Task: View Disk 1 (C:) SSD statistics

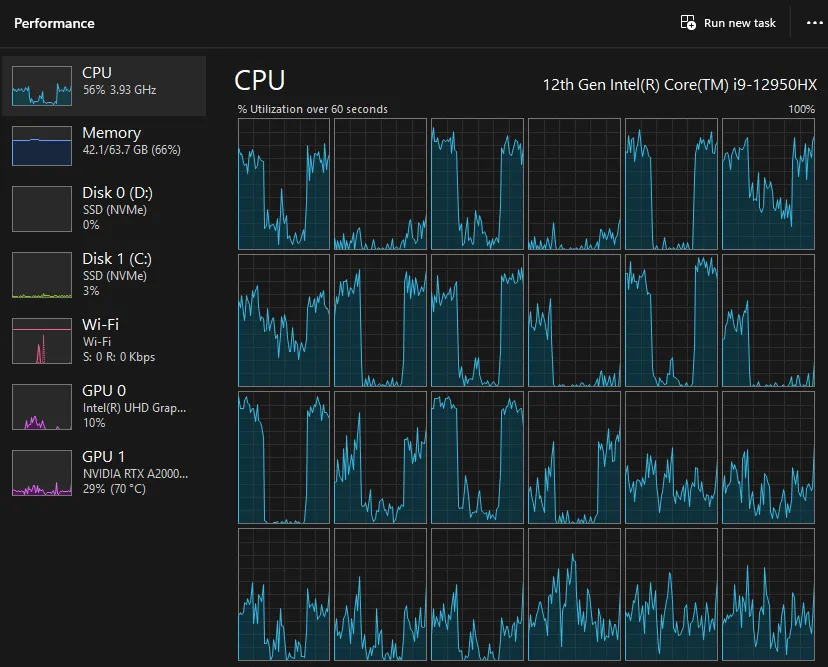Action: (x=110, y=273)
